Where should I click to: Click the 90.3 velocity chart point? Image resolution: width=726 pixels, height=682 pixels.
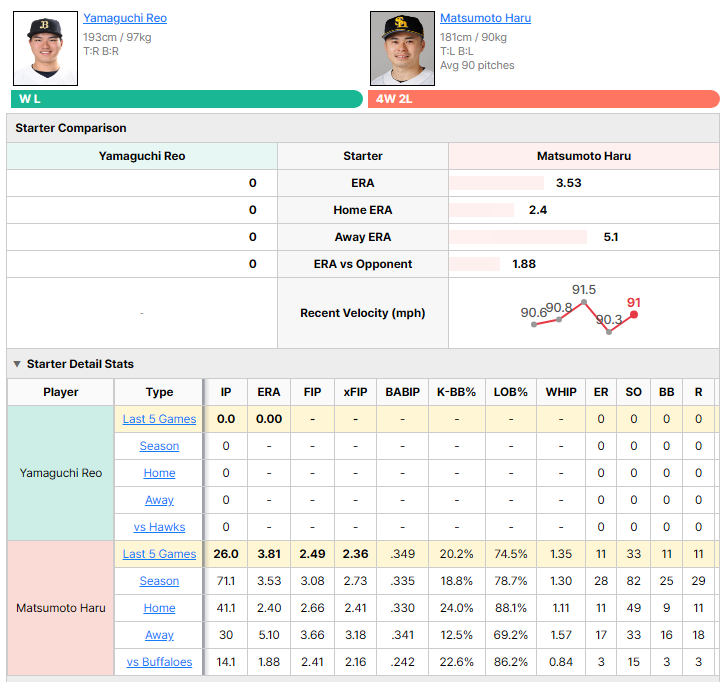609,332
